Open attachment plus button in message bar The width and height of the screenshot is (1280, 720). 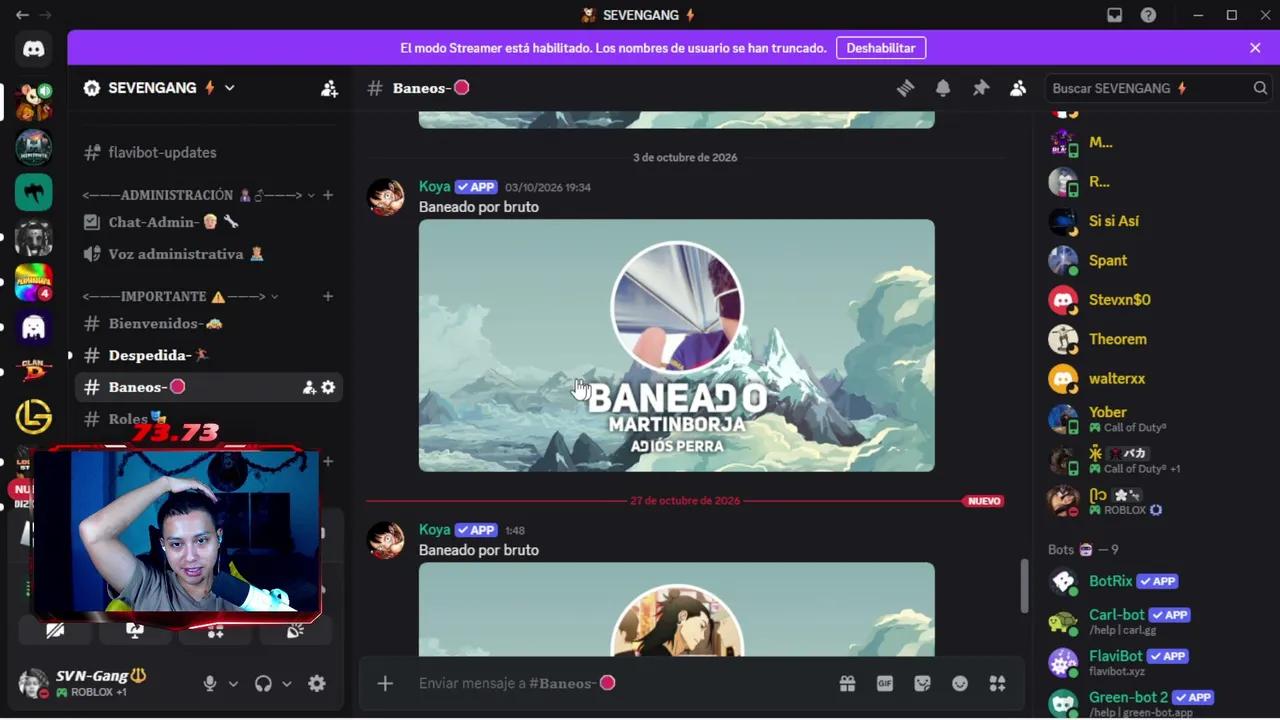(x=385, y=684)
